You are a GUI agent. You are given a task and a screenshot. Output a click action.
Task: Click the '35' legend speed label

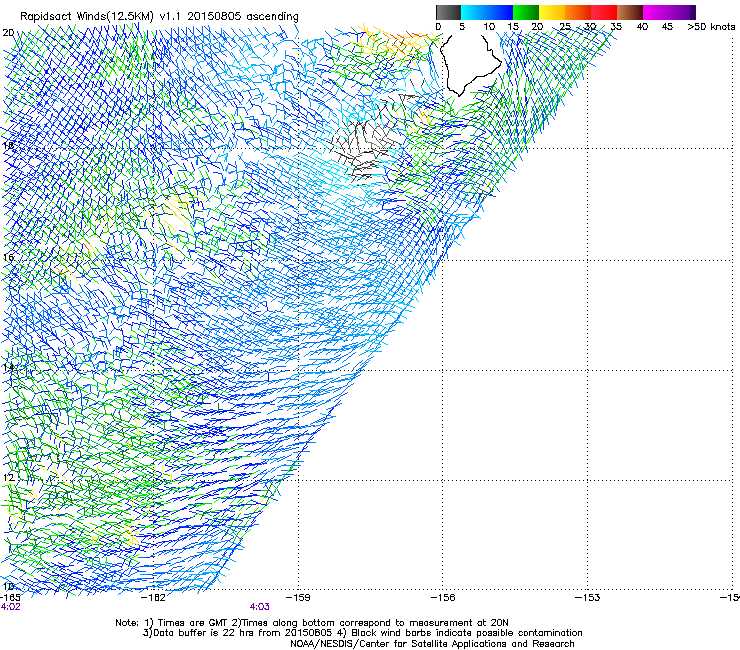(x=616, y=27)
